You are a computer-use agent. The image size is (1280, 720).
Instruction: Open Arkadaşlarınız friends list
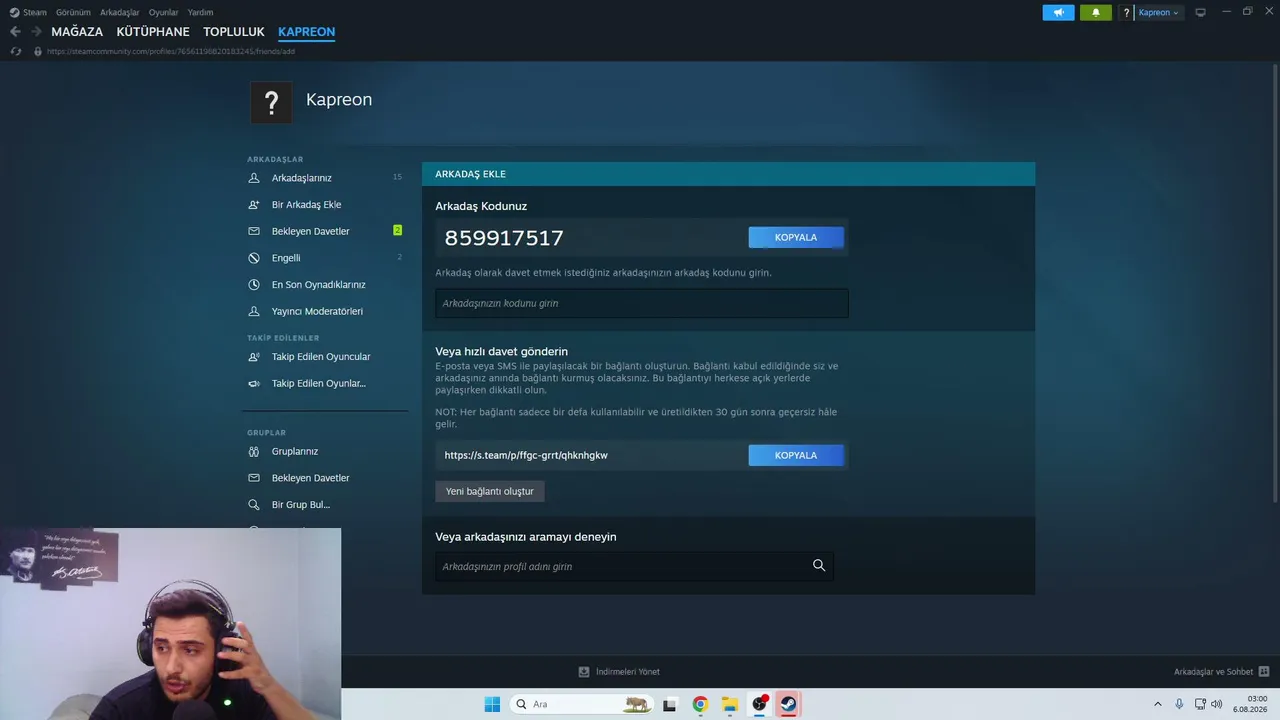point(302,178)
